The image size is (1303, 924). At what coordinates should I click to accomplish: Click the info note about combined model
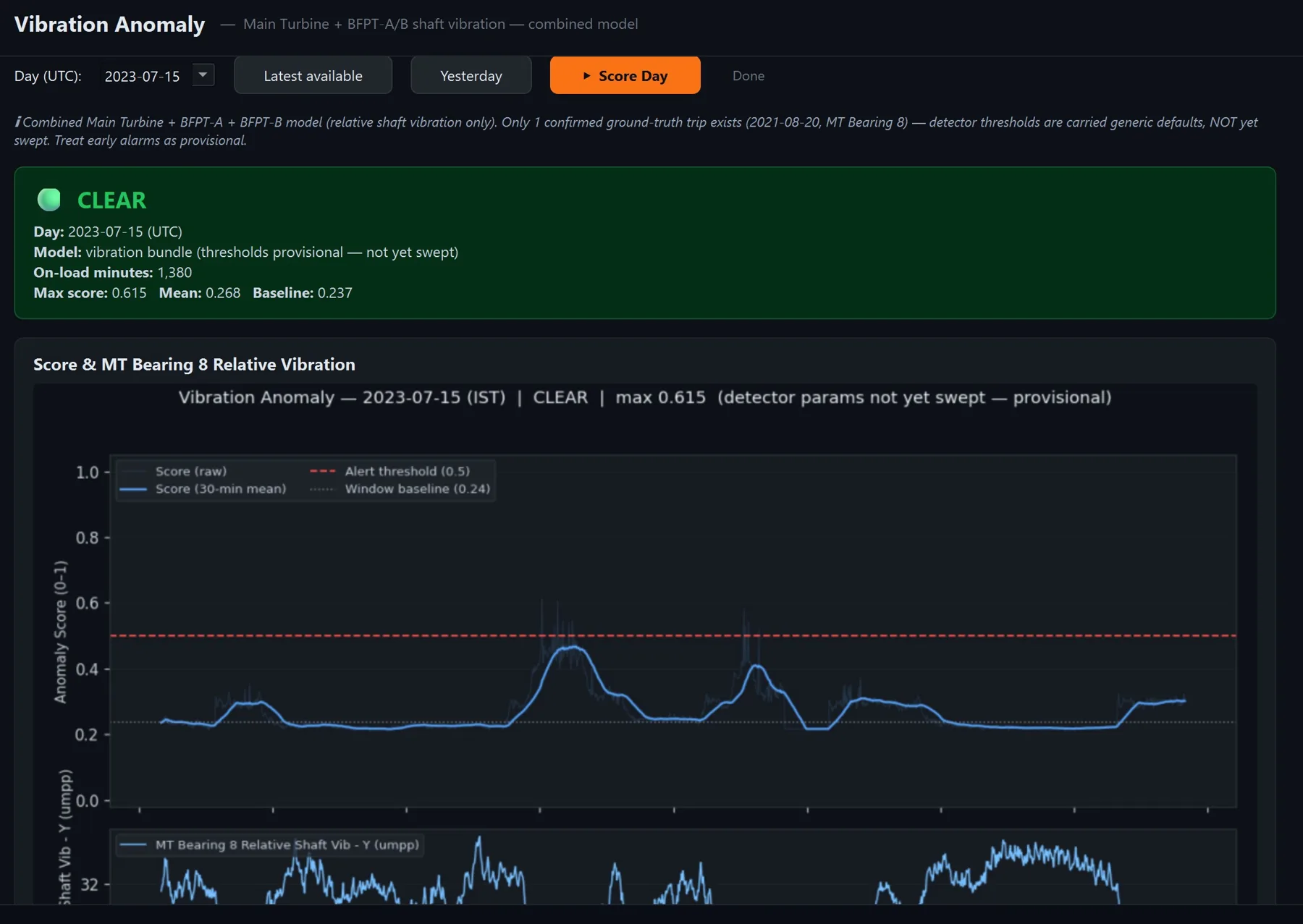pos(636,131)
